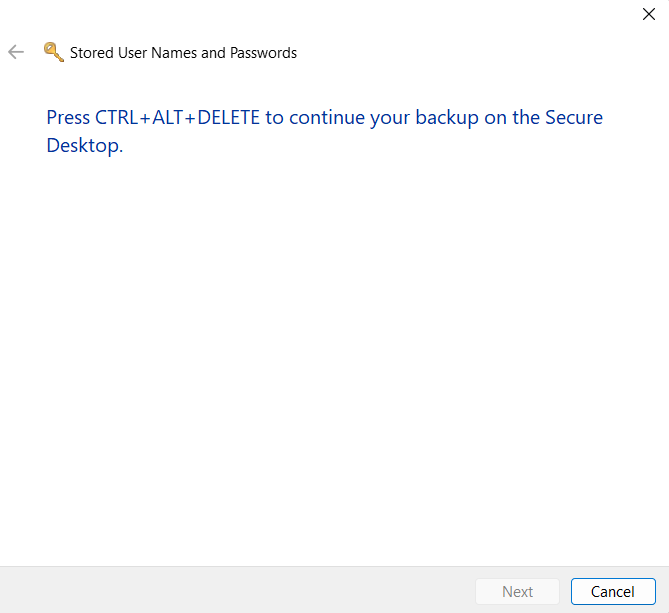Screen dimensions: 669x613
Task: Dismiss the wizard via top-right X
Action: pos(649,14)
